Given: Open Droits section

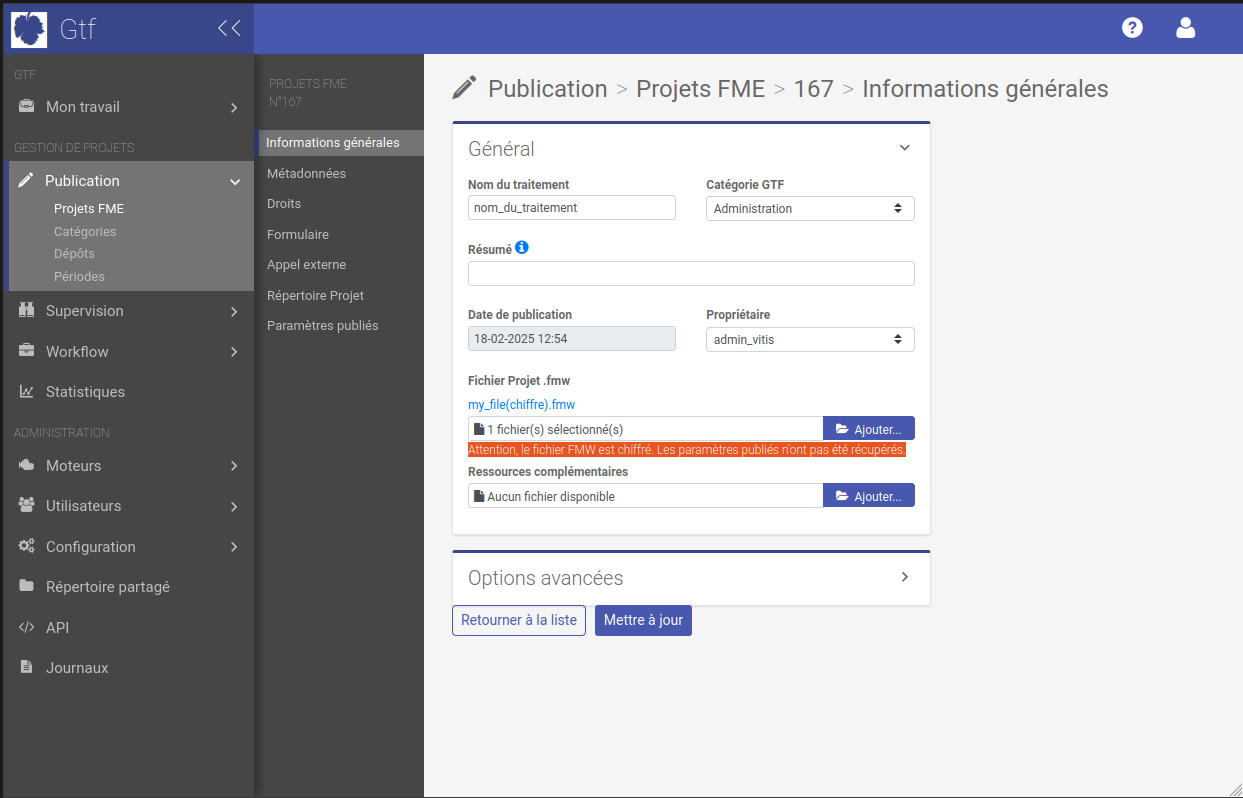Looking at the screenshot, I should (x=284, y=204).
